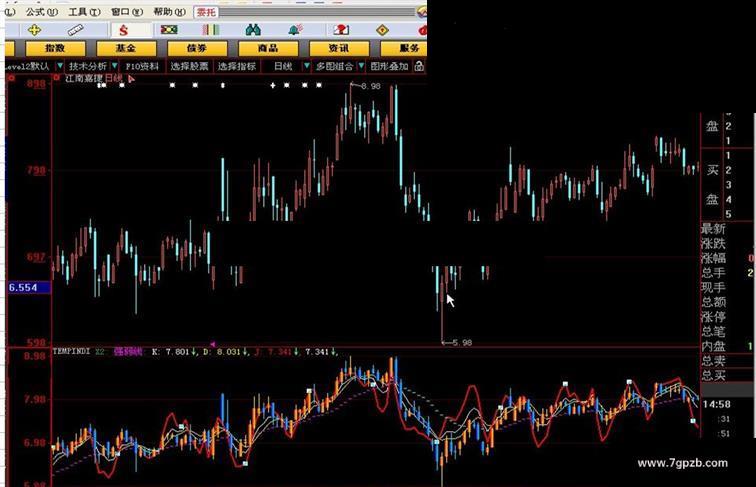Image resolution: width=756 pixels, height=487 pixels.
Task: Click the 总笔 label in quote panel
Action: click(713, 332)
